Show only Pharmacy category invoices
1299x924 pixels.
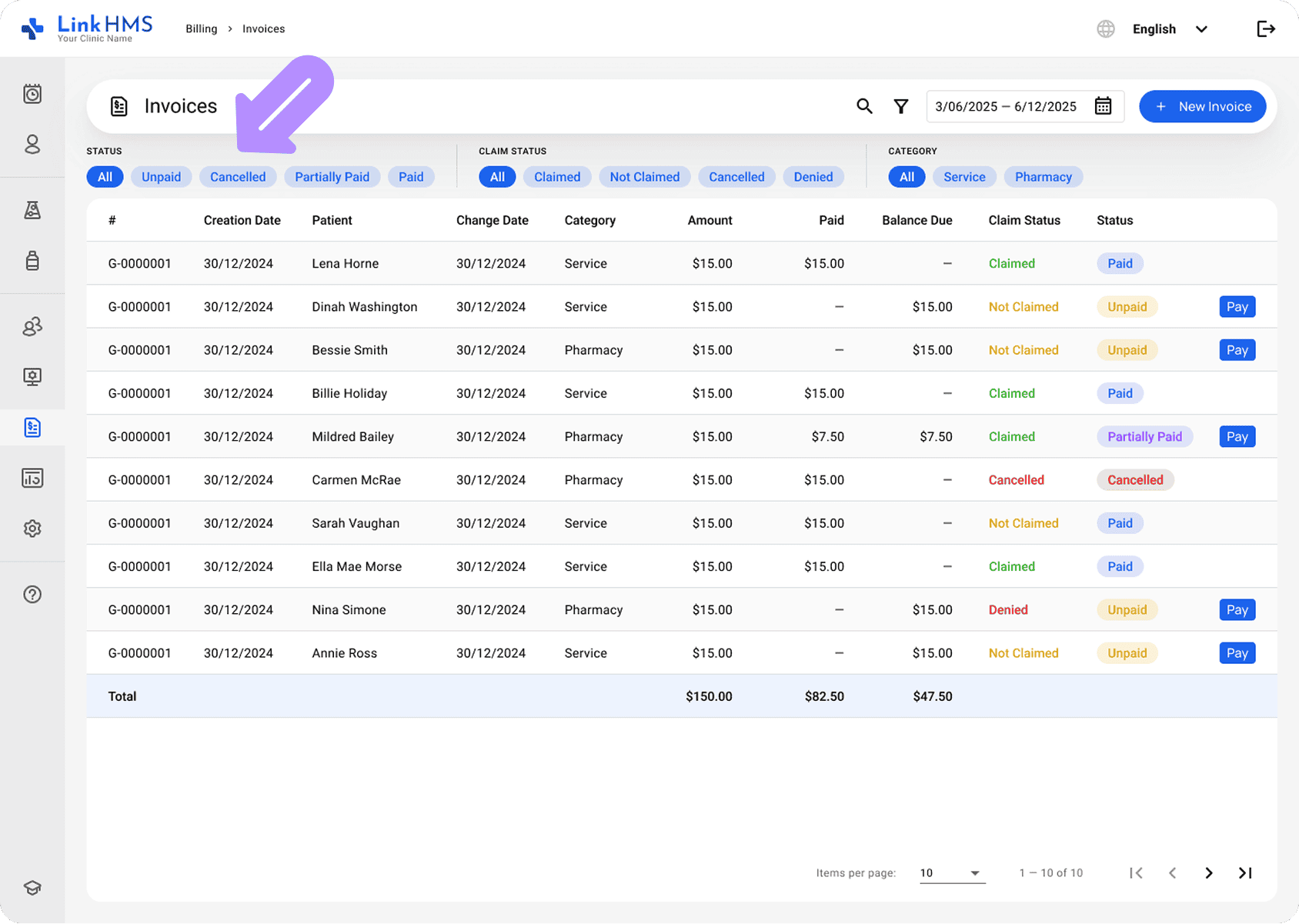click(x=1043, y=176)
